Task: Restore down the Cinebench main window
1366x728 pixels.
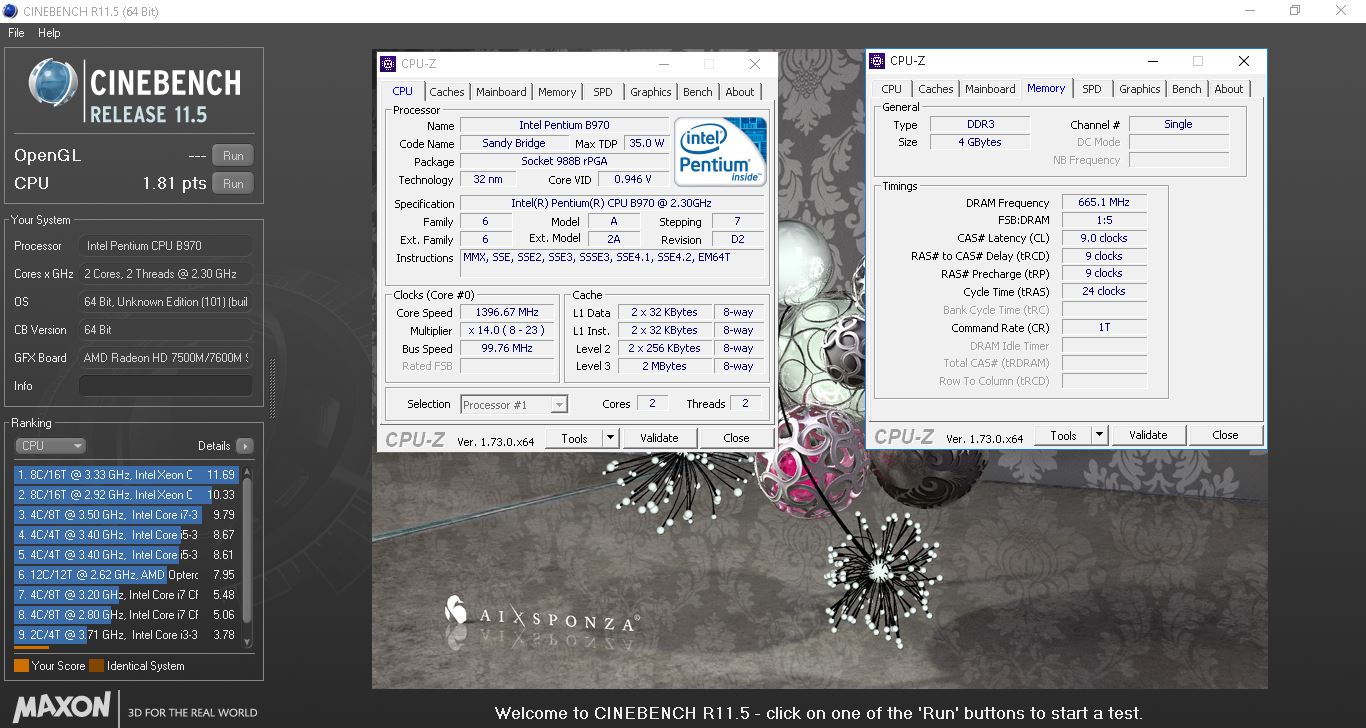Action: pos(1295,11)
